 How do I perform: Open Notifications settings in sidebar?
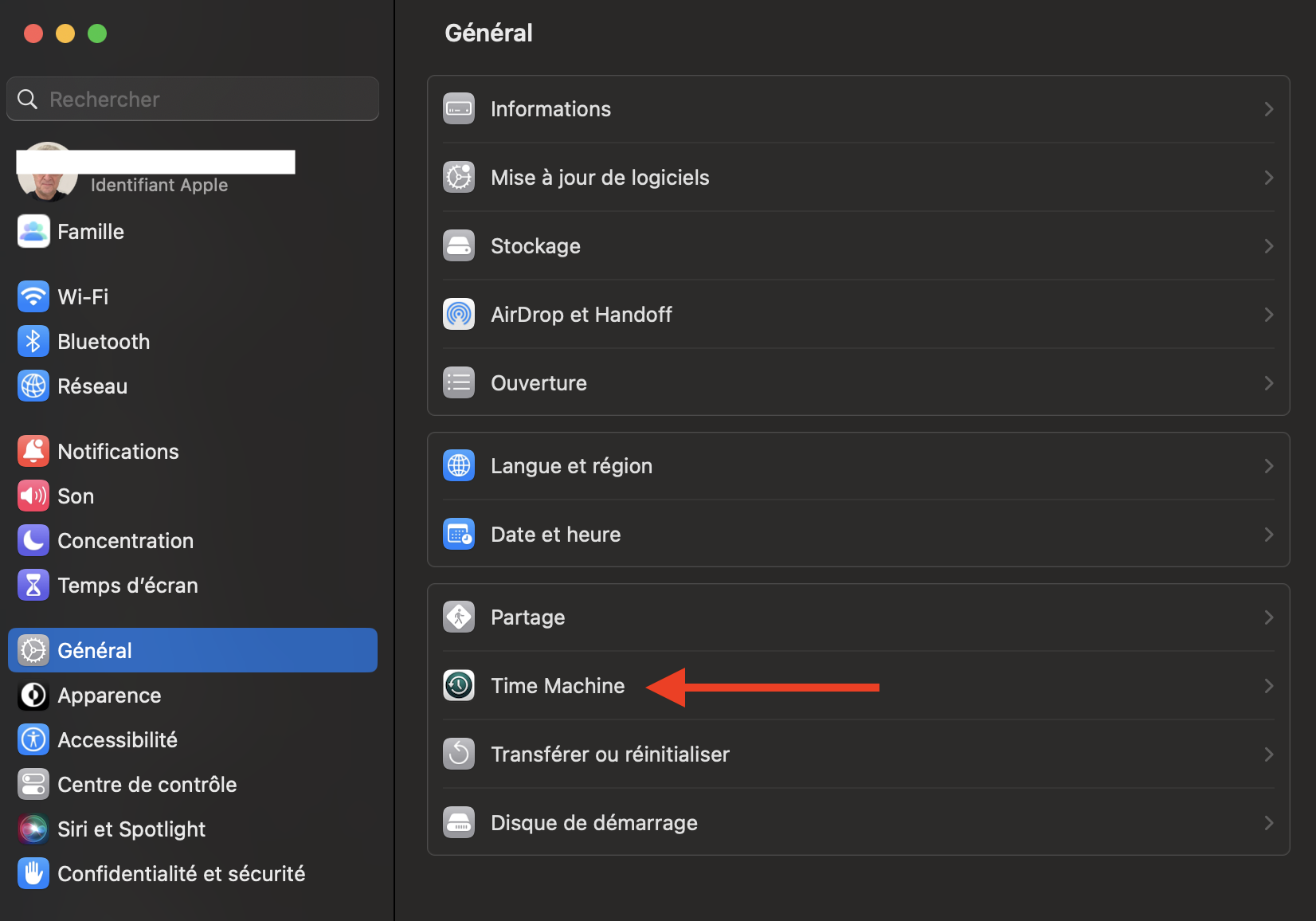point(118,452)
